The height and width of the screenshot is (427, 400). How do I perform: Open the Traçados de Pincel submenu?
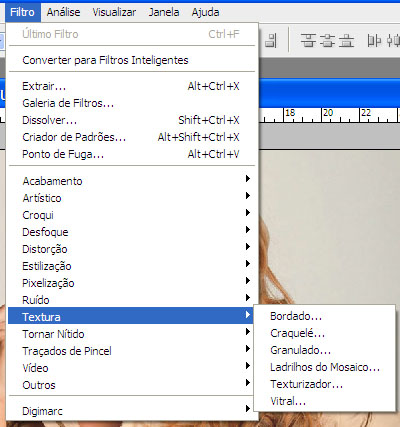132,351
